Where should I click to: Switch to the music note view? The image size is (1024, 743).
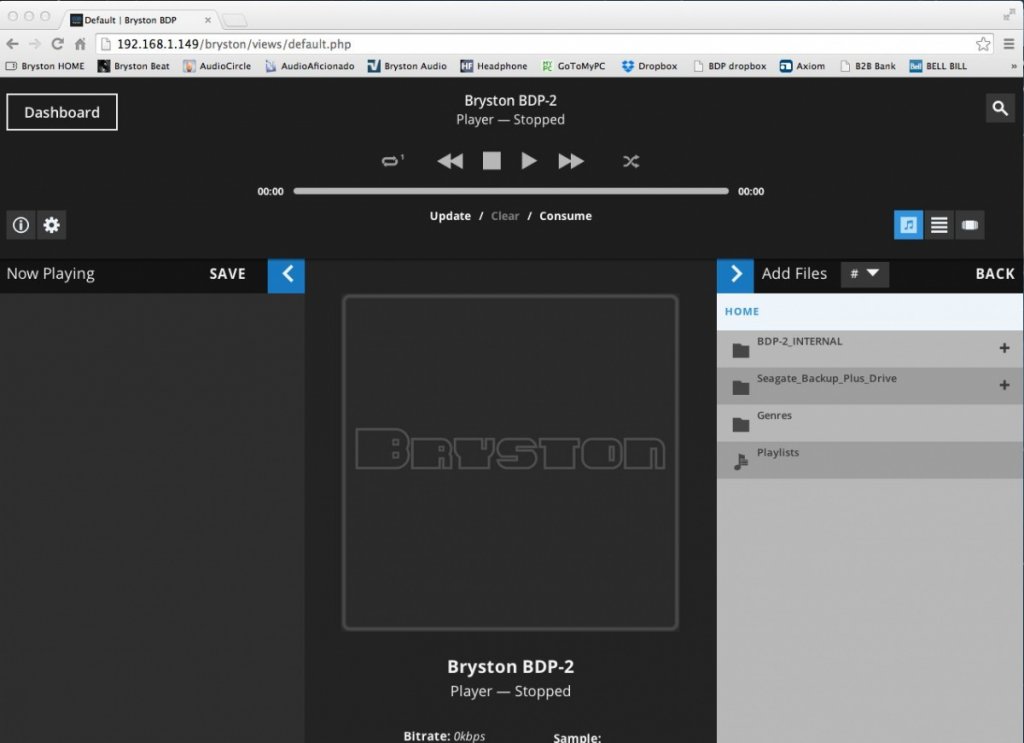point(908,225)
